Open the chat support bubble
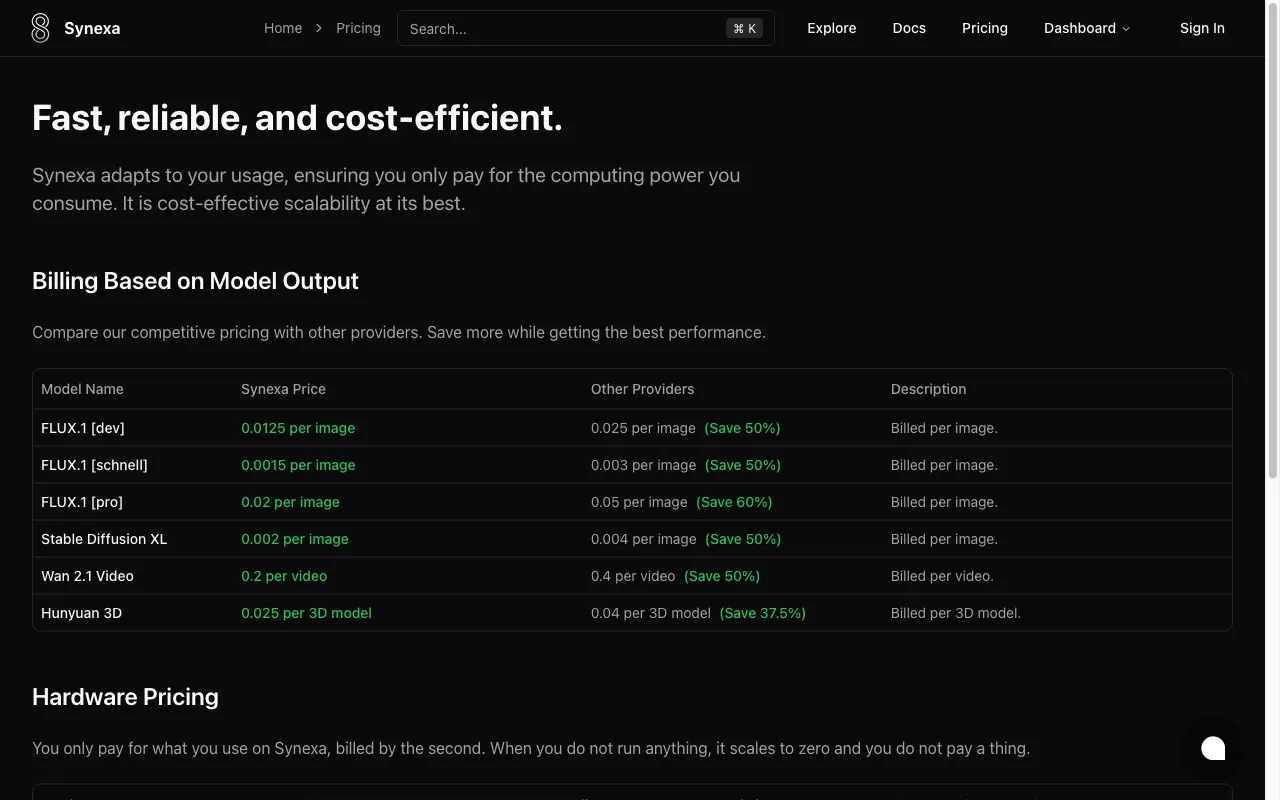This screenshot has width=1280, height=800. pos(1213,748)
